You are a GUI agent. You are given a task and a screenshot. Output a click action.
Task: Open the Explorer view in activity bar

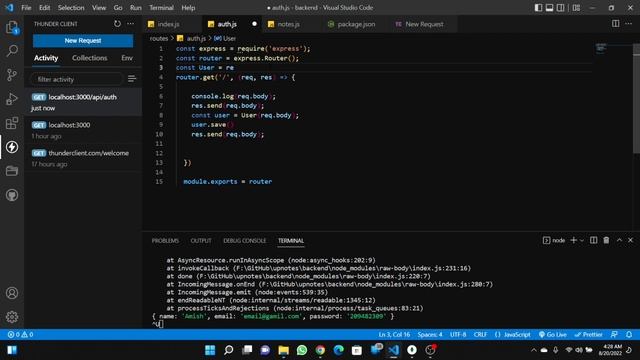point(12,28)
